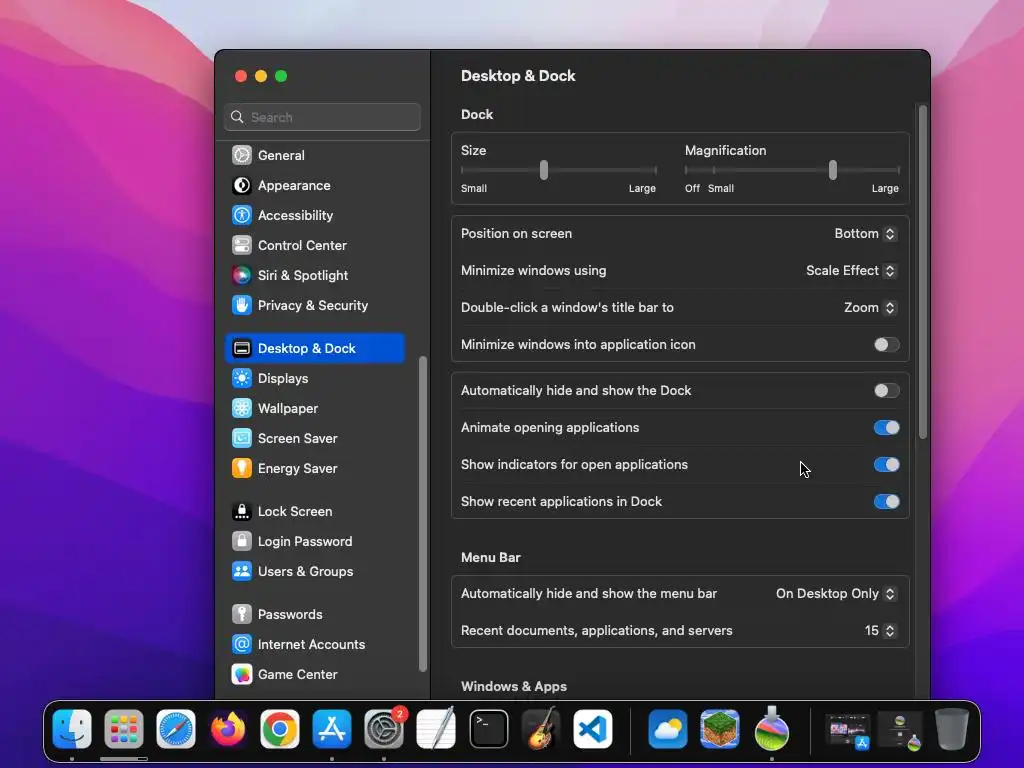The width and height of the screenshot is (1024, 768).
Task: Adjust the Magnification slider
Action: pyautogui.click(x=833, y=170)
